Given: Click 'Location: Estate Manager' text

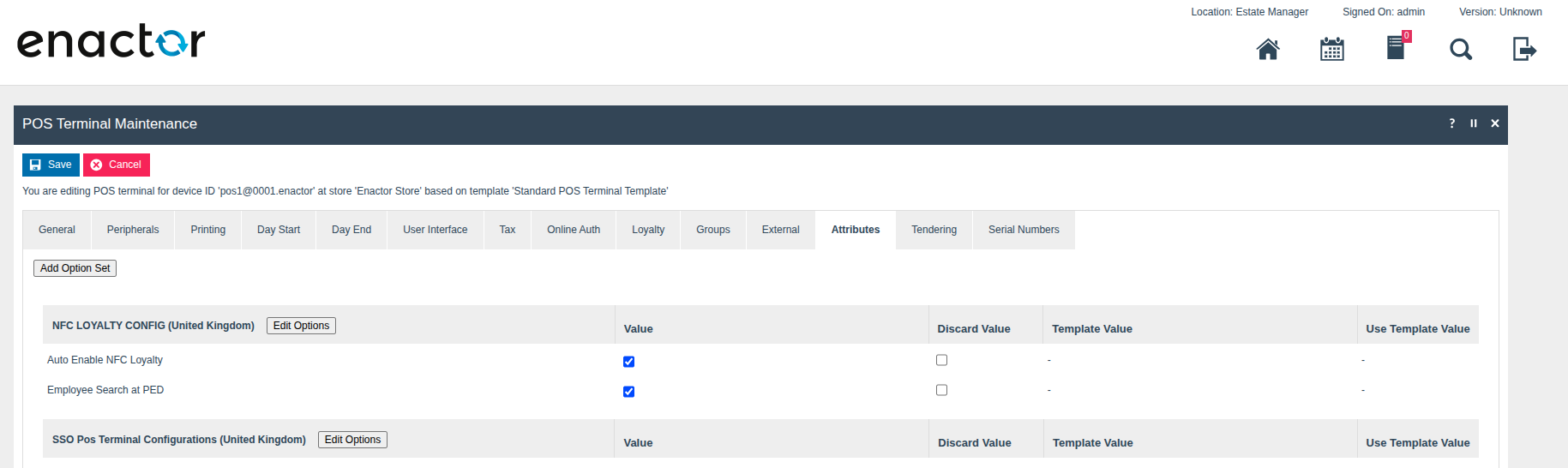Looking at the screenshot, I should (1249, 12).
